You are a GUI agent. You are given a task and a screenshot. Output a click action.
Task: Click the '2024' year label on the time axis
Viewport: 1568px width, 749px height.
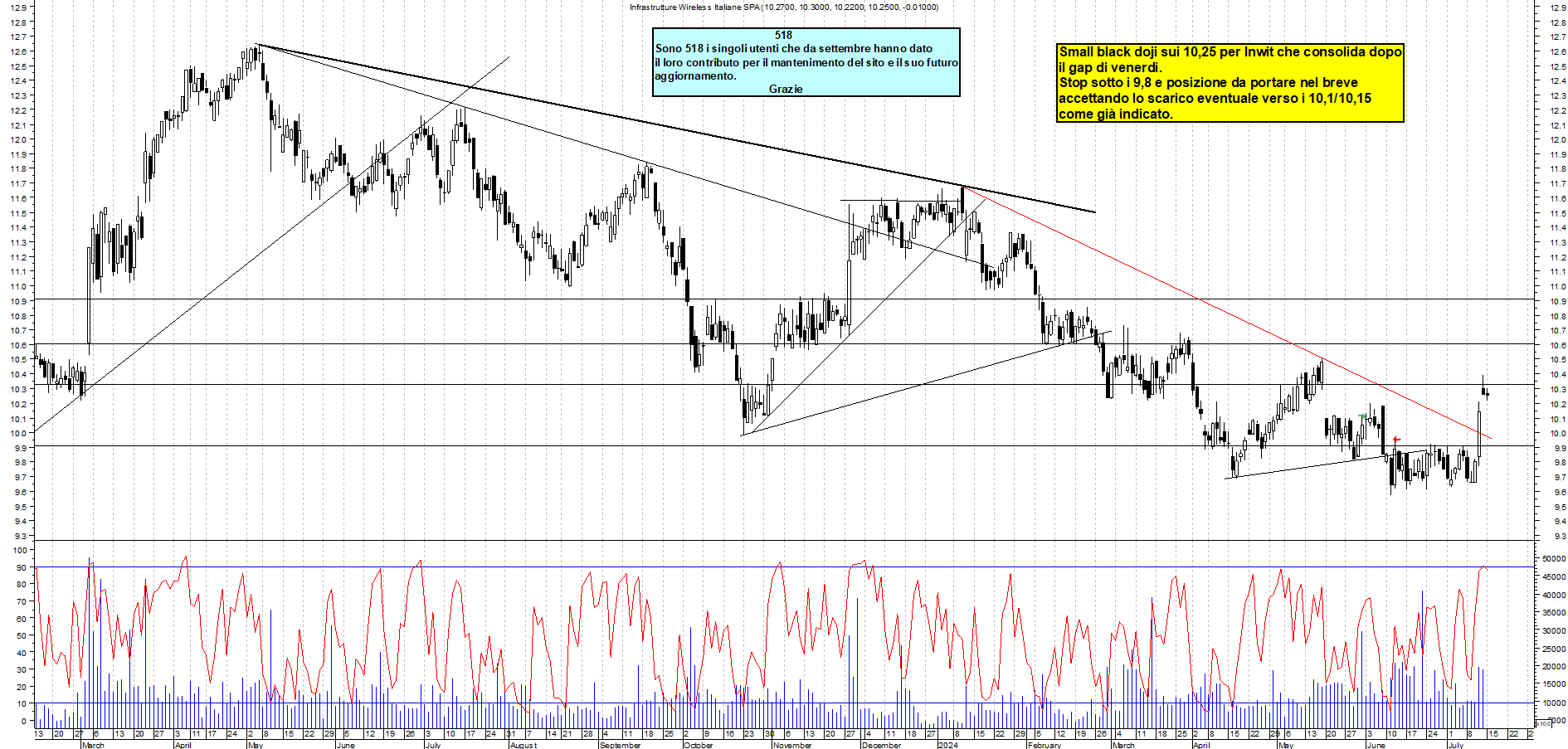[x=947, y=745]
